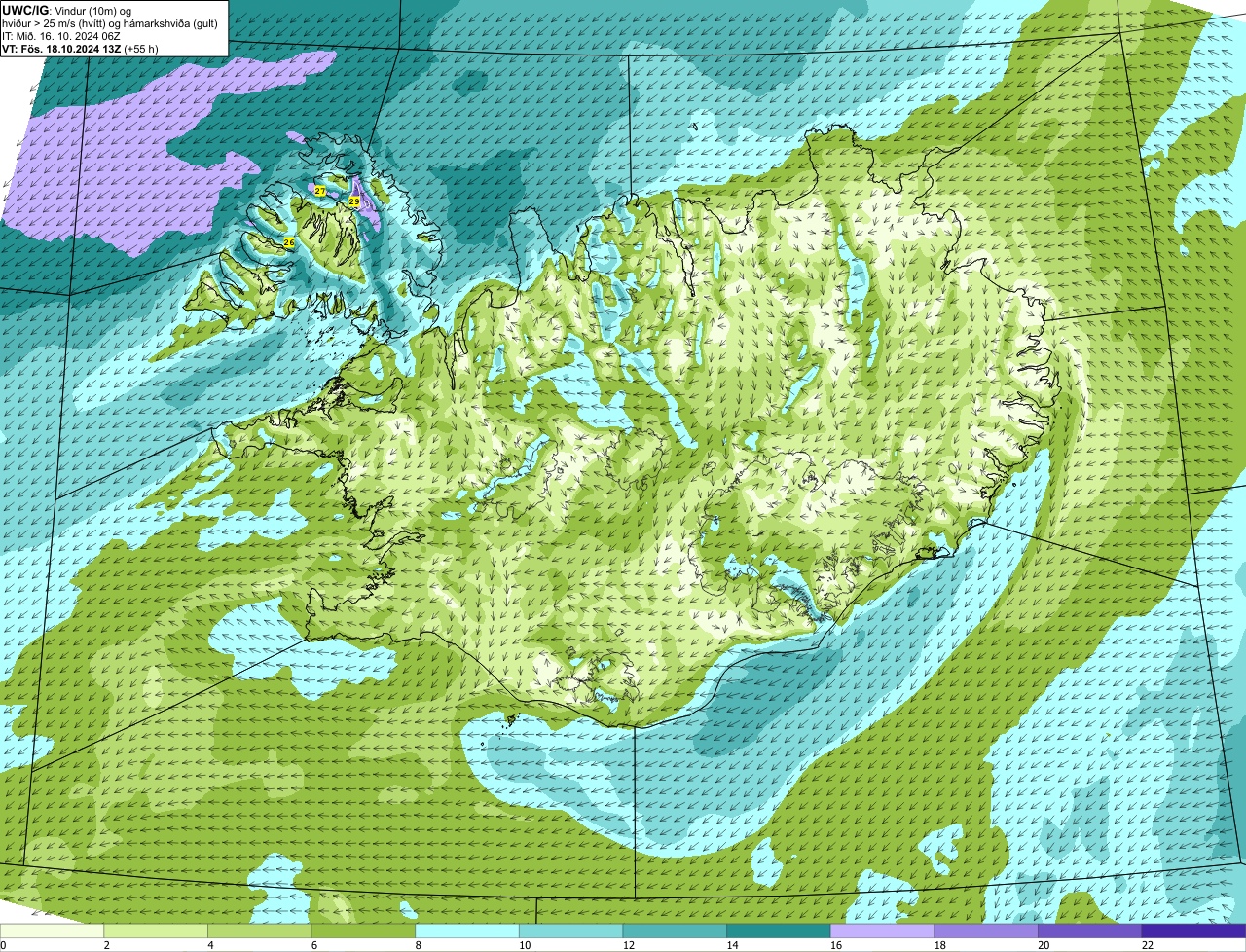Click the 2–4 m/s legend color

[x=156, y=931]
